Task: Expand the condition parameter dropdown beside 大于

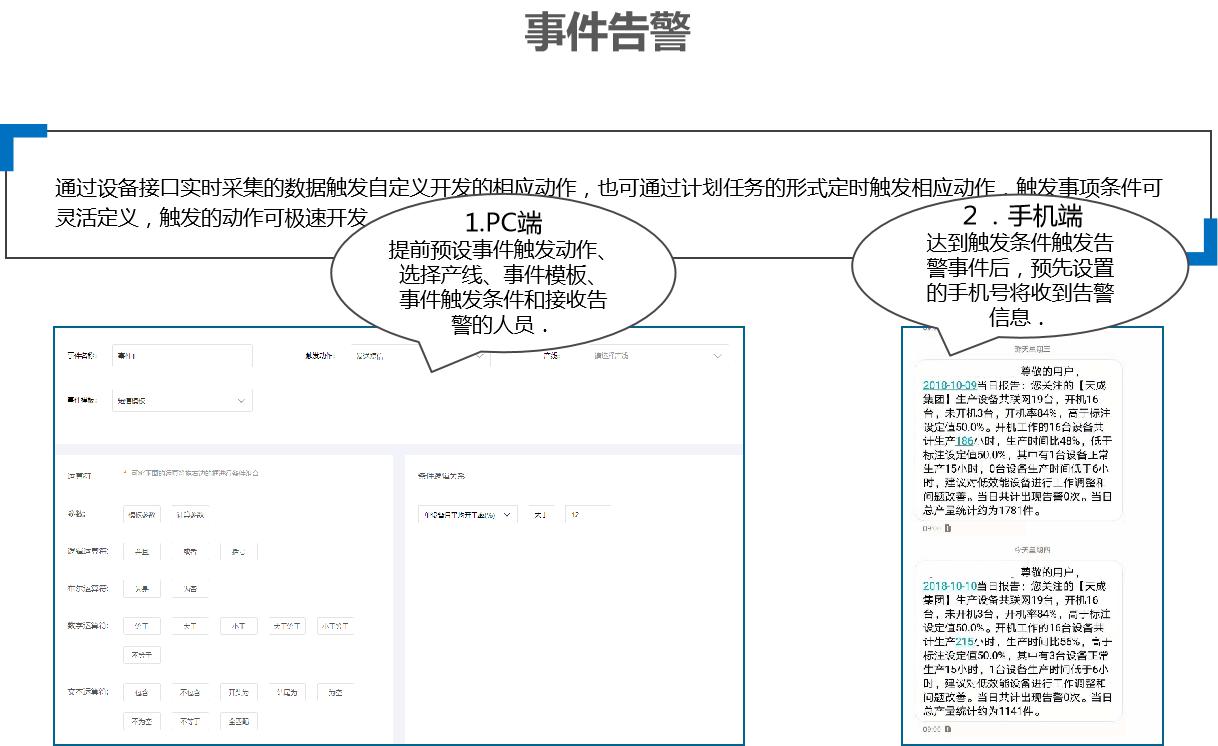Action: [467, 514]
